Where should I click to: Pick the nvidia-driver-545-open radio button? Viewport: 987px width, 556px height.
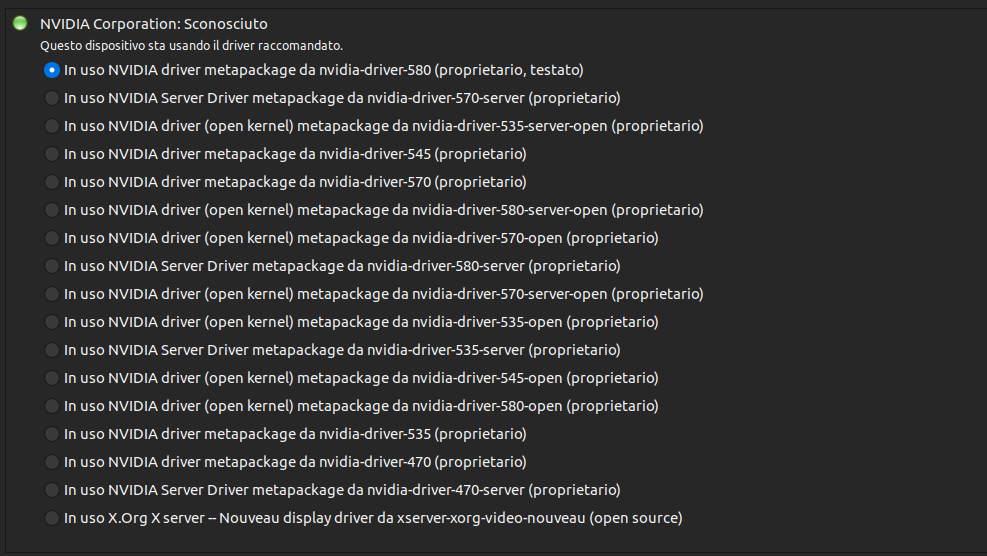pyautogui.click(x=52, y=378)
